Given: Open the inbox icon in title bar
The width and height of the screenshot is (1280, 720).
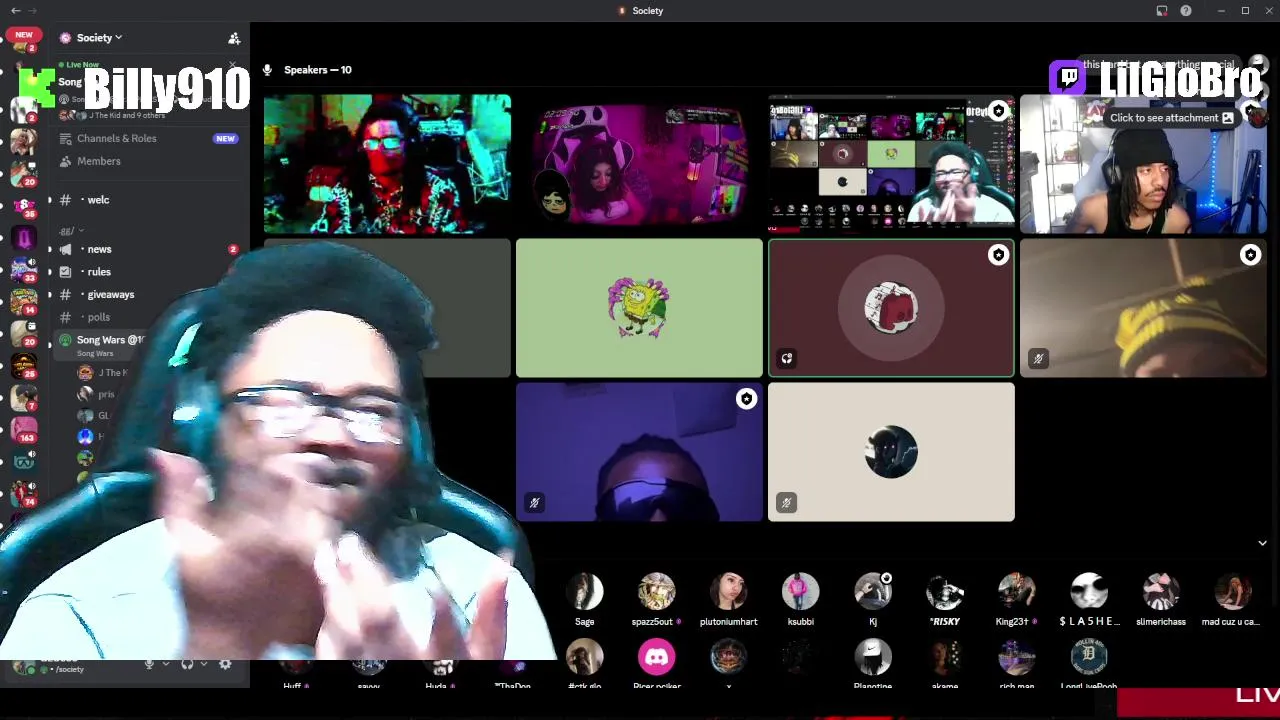Looking at the screenshot, I should [x=1162, y=11].
